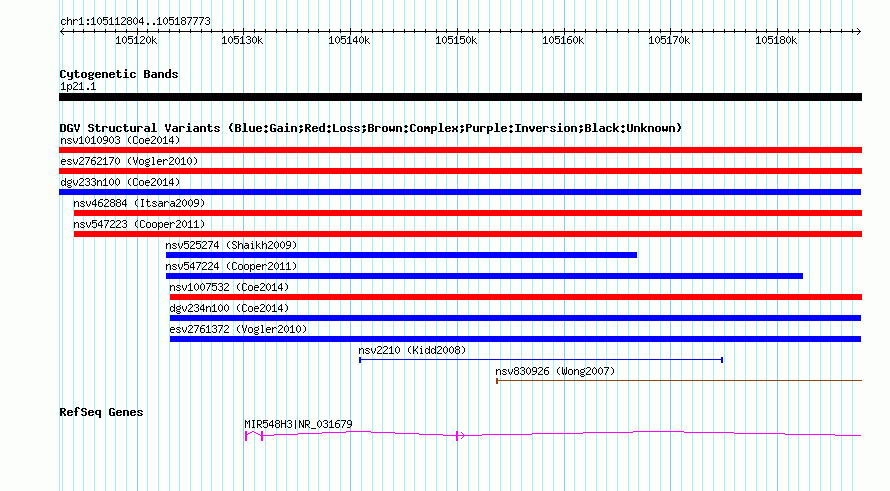Image resolution: width=890 pixels, height=491 pixels.
Task: Click the blue bar of dgv234n100
Action: [515, 318]
